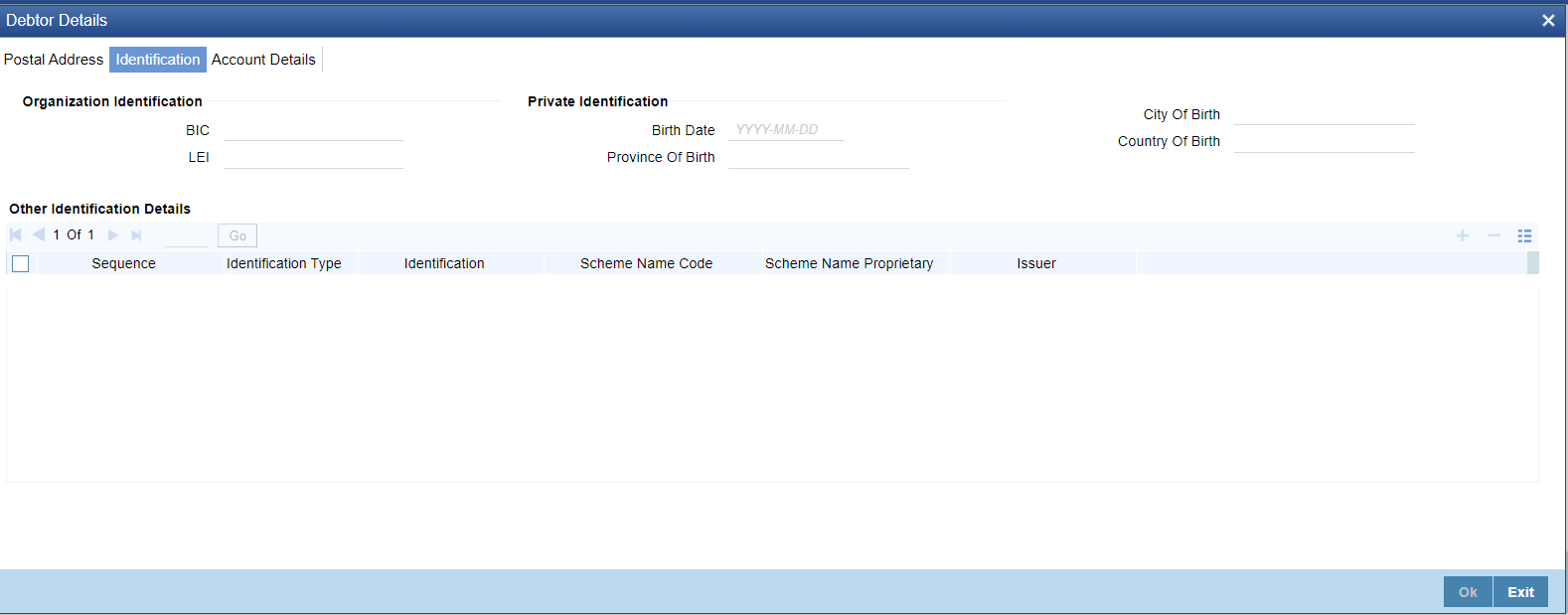The image size is (1568, 615).
Task: Confirm with the Ok button
Action: click(1468, 592)
